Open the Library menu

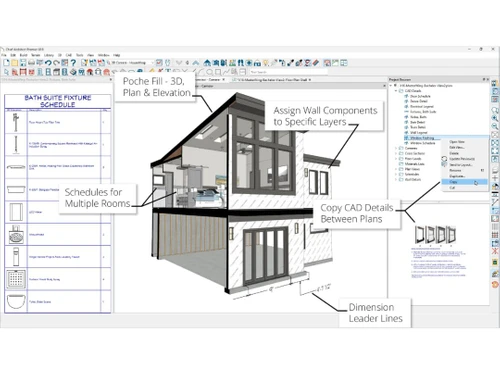tap(49, 55)
